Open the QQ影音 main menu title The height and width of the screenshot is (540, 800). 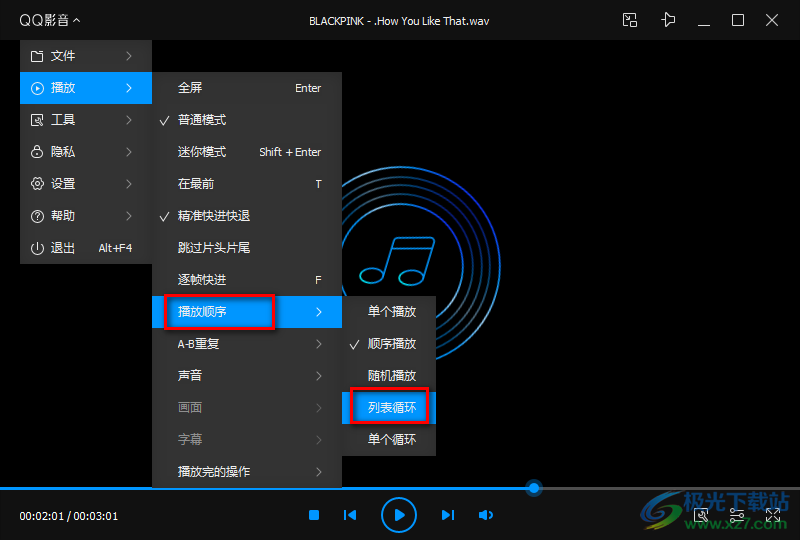point(49,20)
